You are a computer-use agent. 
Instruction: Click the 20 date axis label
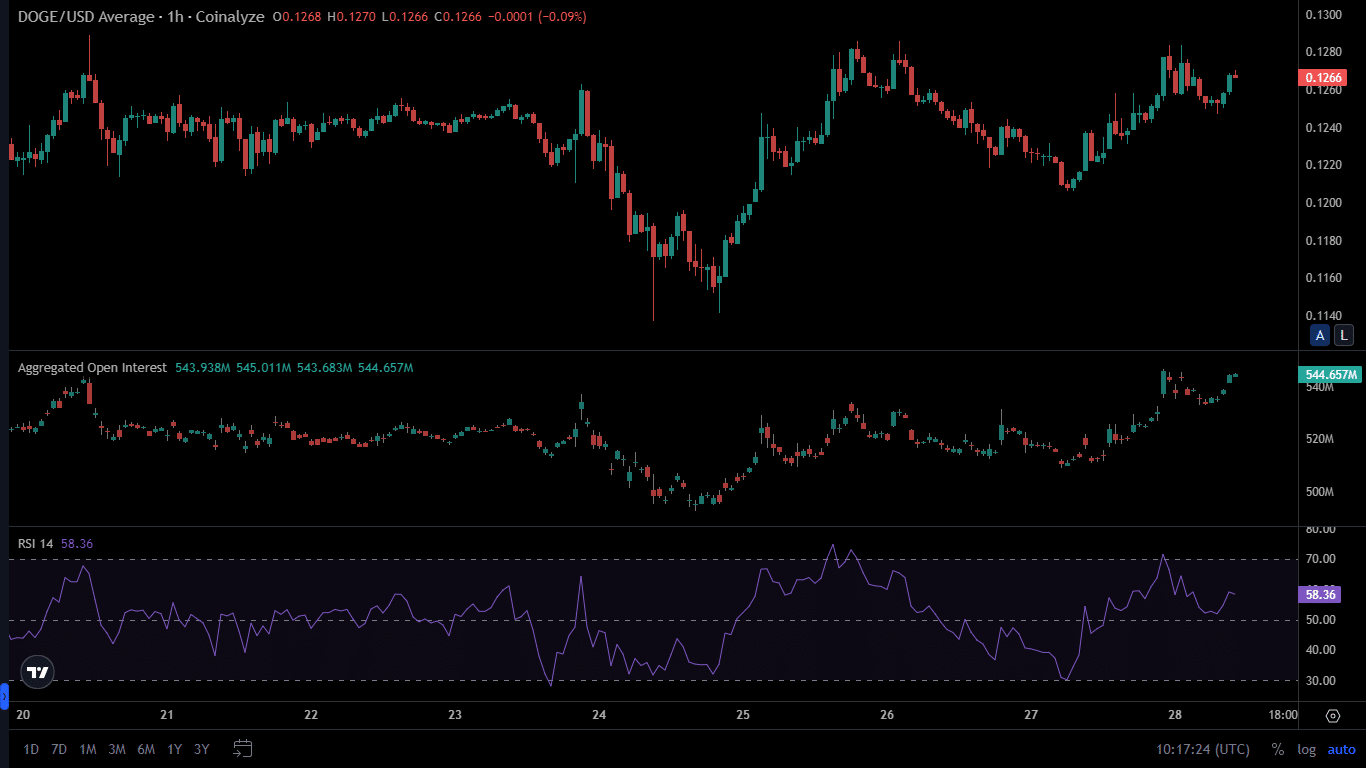pos(24,716)
